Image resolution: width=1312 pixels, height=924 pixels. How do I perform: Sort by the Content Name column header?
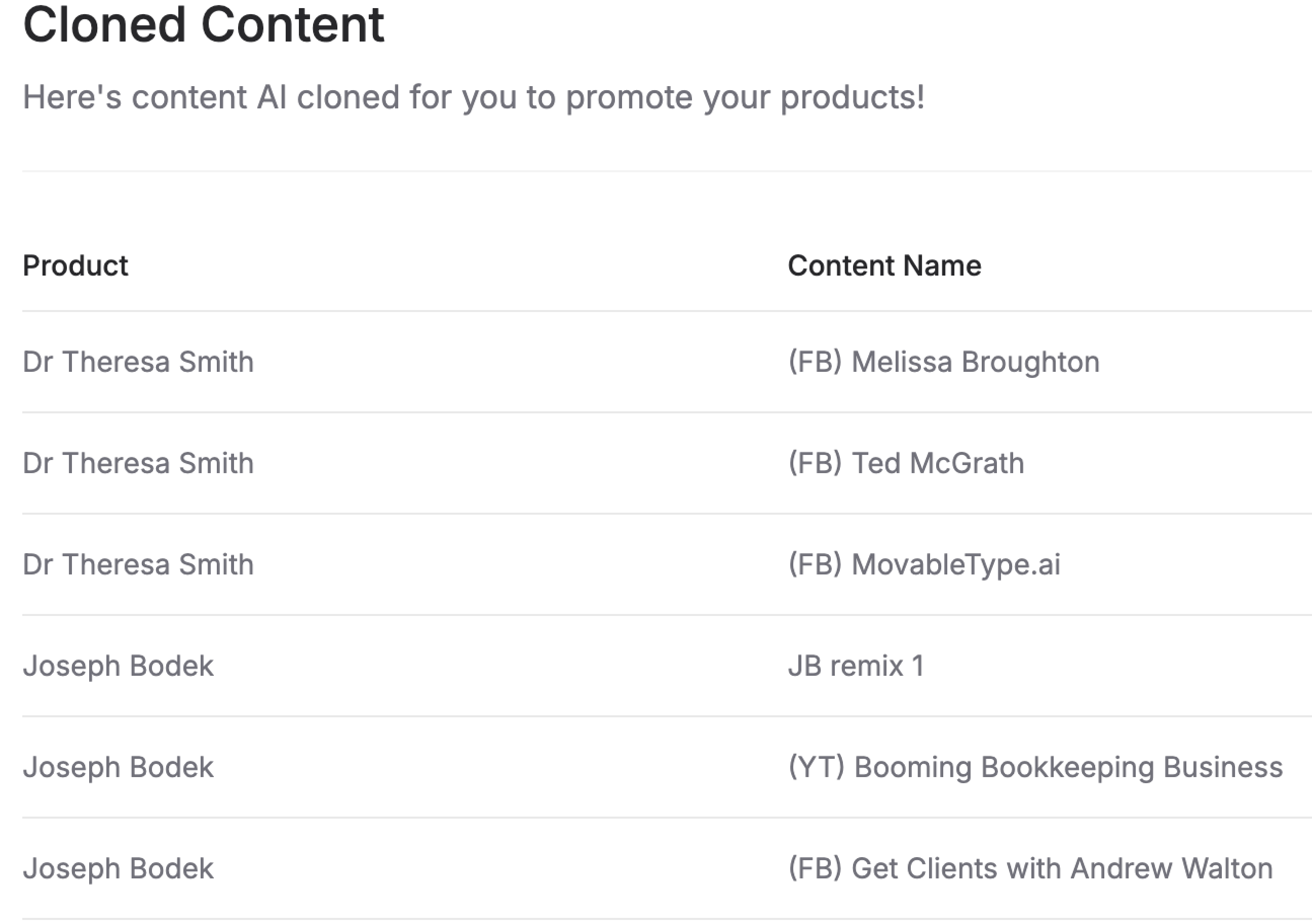pyautogui.click(x=884, y=266)
